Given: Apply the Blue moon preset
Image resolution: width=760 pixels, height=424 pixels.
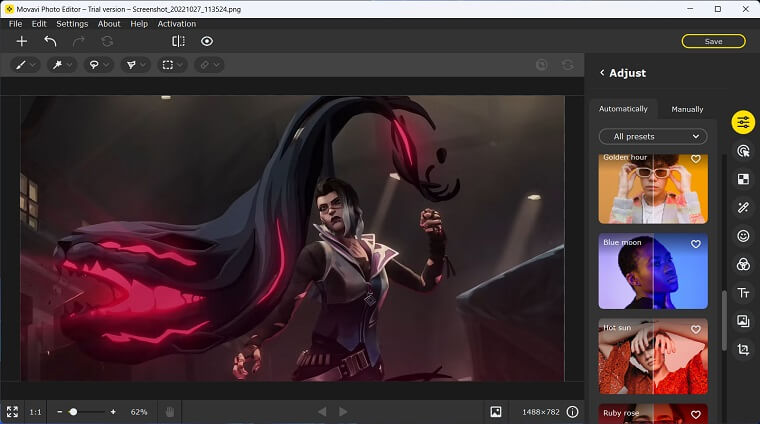Looking at the screenshot, I should (x=653, y=271).
